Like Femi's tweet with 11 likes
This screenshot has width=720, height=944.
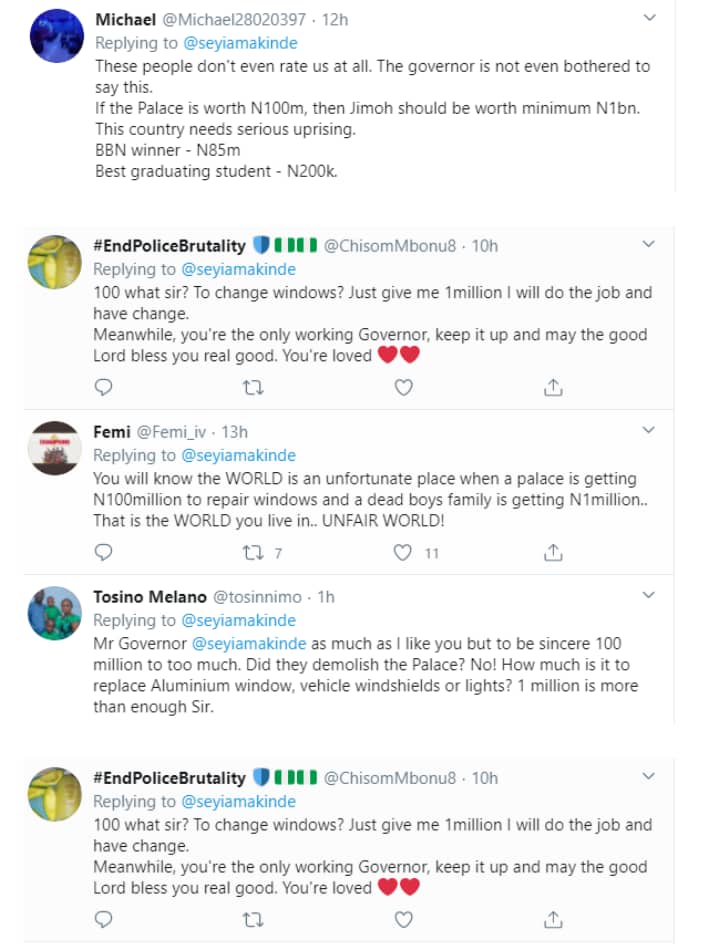(403, 552)
